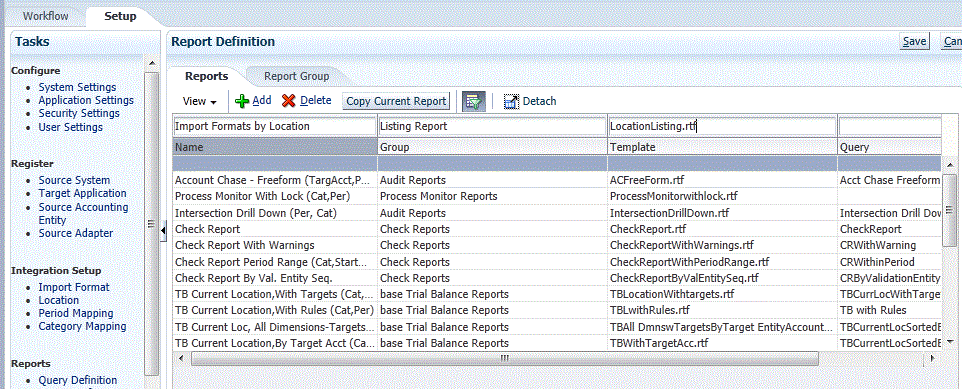Toggle the Query by Example filter icon

click(x=474, y=102)
